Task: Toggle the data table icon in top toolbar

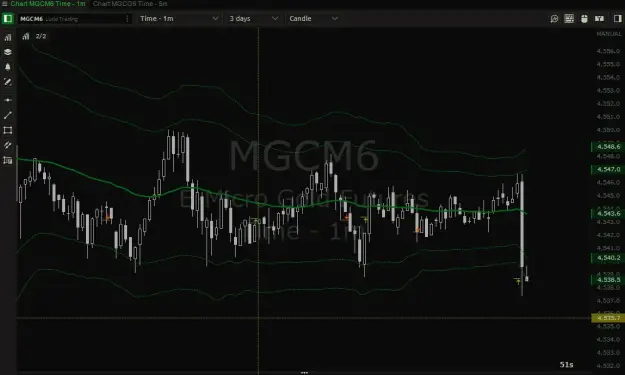Action: tap(569, 19)
